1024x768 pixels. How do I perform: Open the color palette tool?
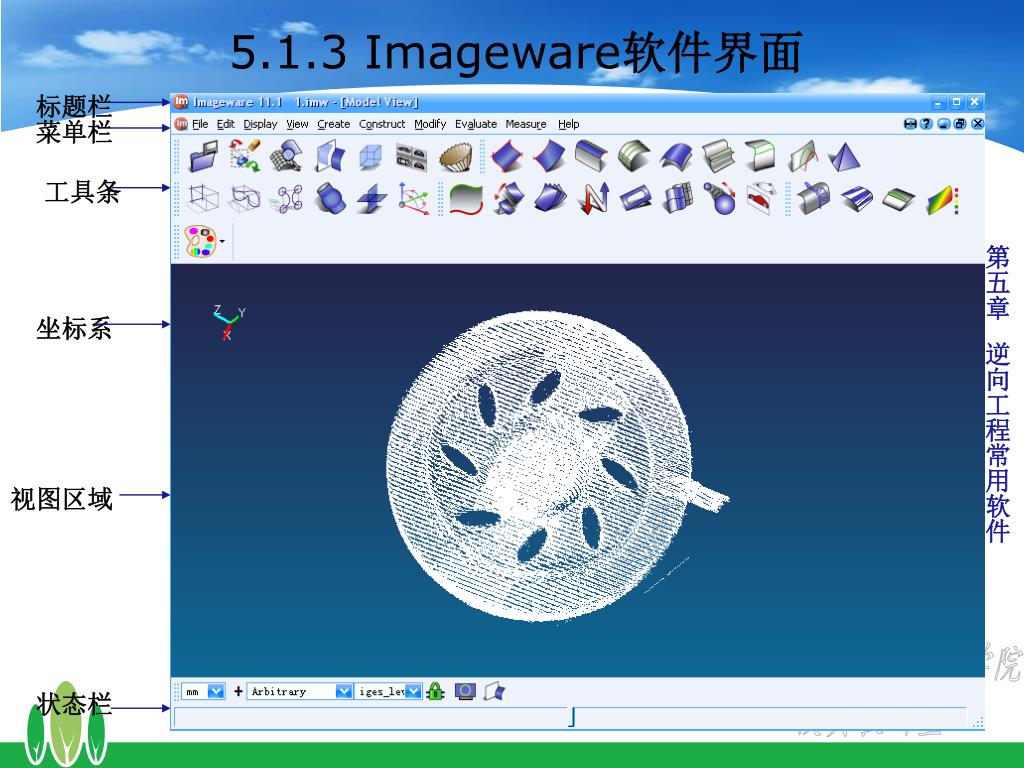click(200, 242)
